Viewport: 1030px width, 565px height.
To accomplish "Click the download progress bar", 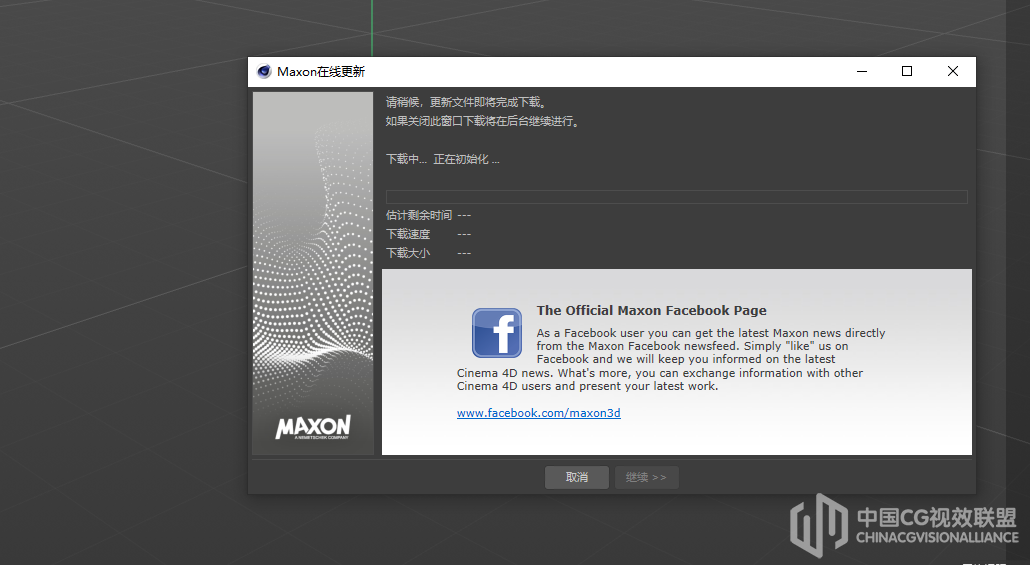I will tap(677, 197).
